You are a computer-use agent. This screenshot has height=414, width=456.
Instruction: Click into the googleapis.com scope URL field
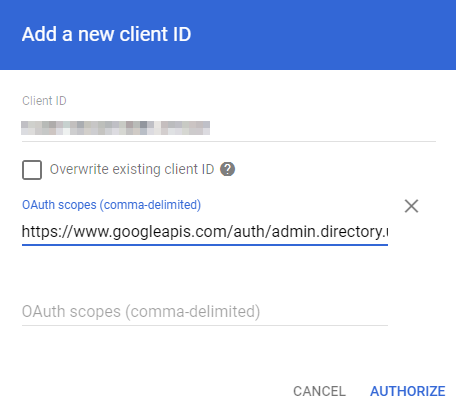[x=205, y=232]
